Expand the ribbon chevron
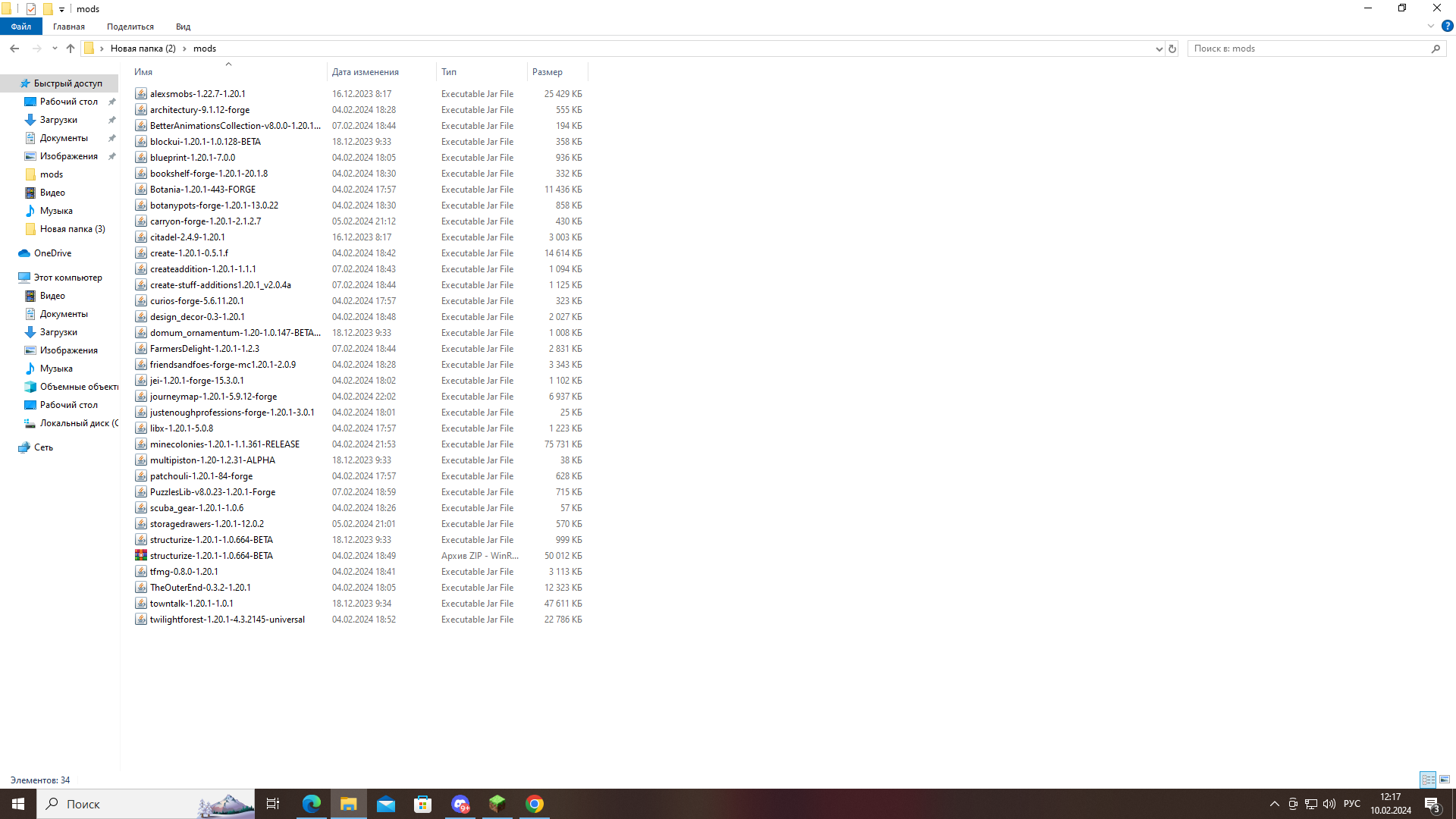 1431,26
